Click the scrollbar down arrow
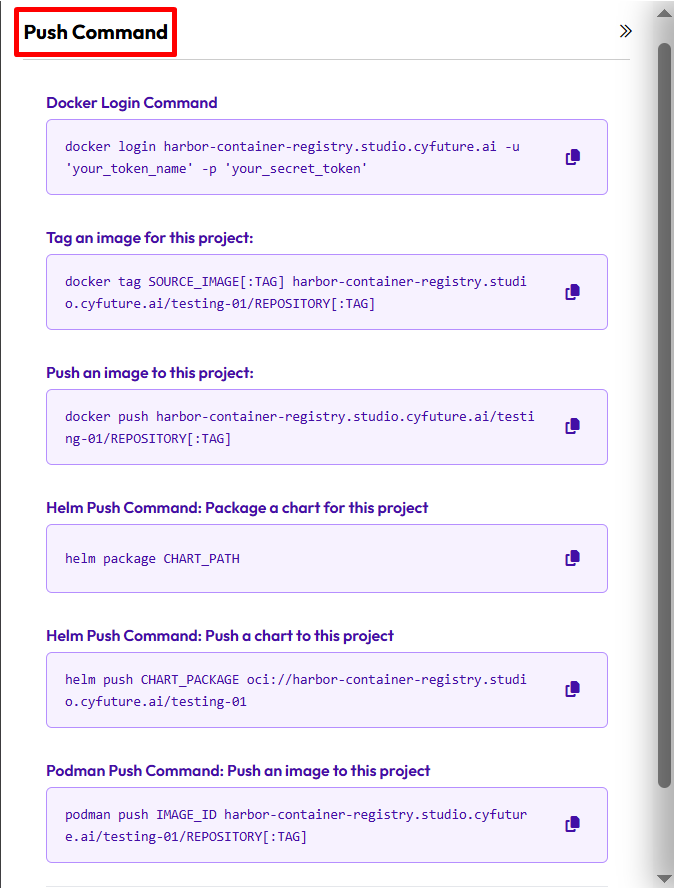Viewport: 674px width, 888px height. pyautogui.click(x=664, y=877)
